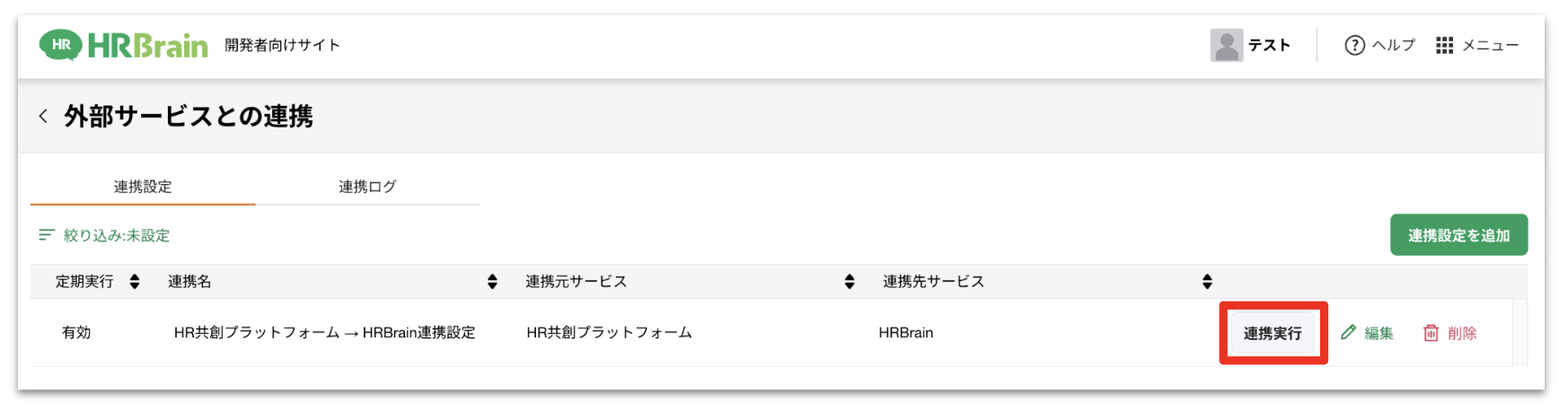Click the 連携設定を追加 button
This screenshot has height=411, width=1568.
[1458, 235]
